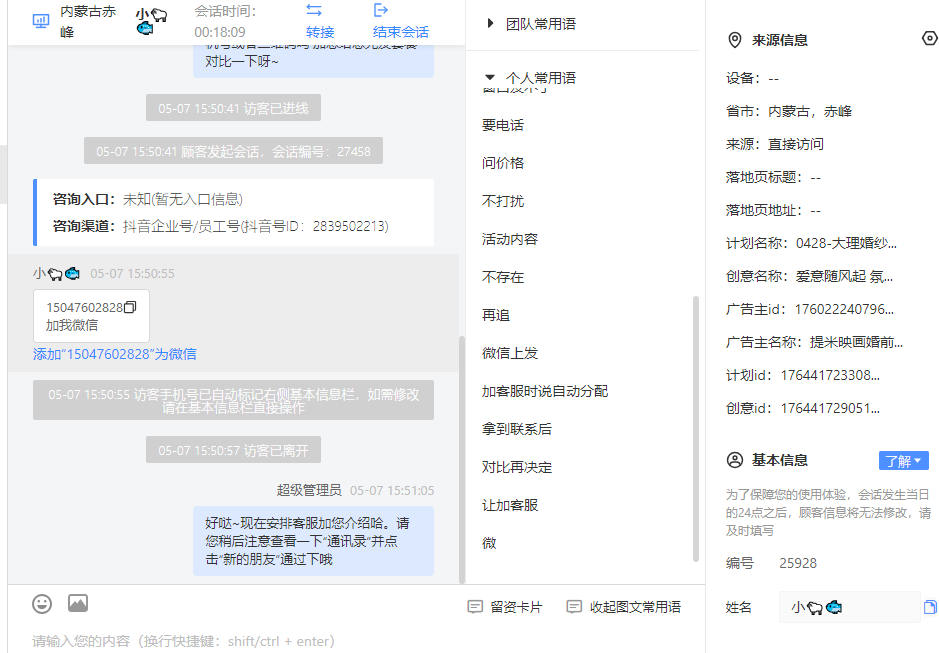
Task: Click the 内蒙古赤峰 visitor location label
Action: (x=88, y=22)
